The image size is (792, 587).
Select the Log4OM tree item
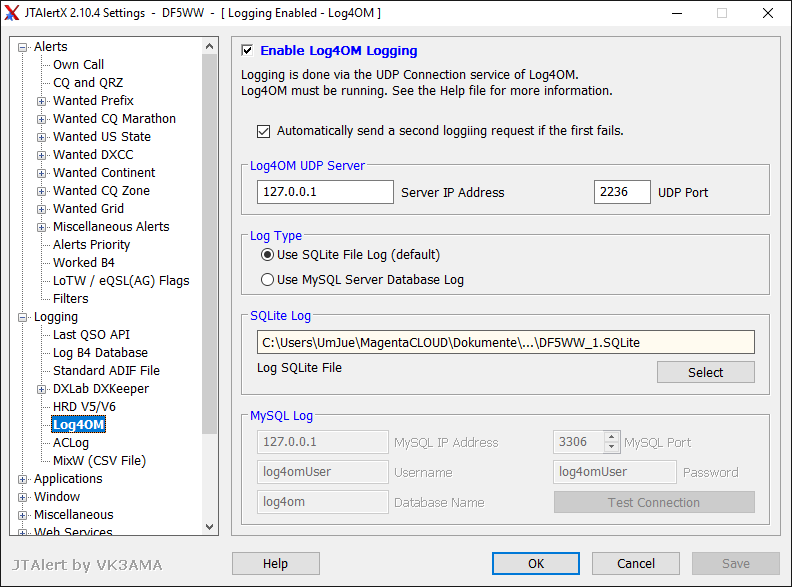point(79,425)
